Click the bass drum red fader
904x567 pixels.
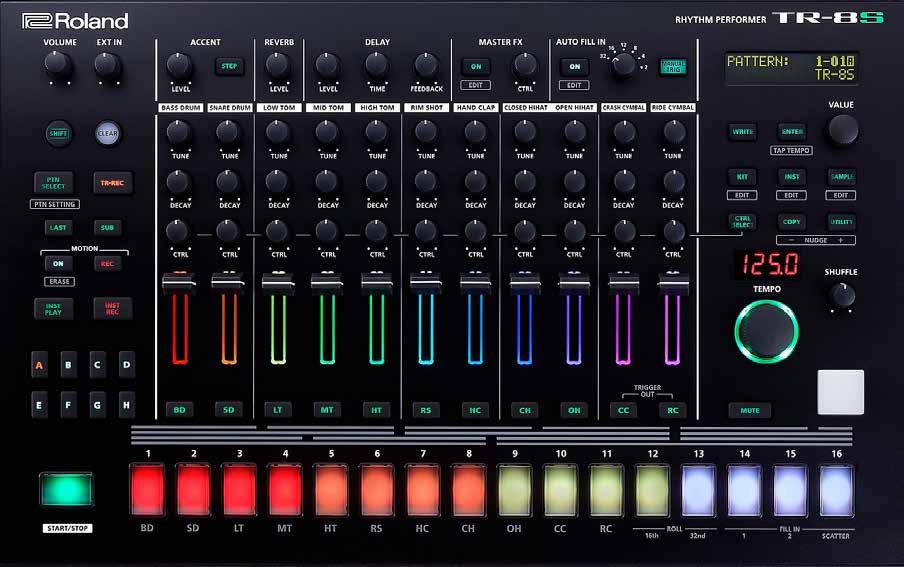coord(179,283)
